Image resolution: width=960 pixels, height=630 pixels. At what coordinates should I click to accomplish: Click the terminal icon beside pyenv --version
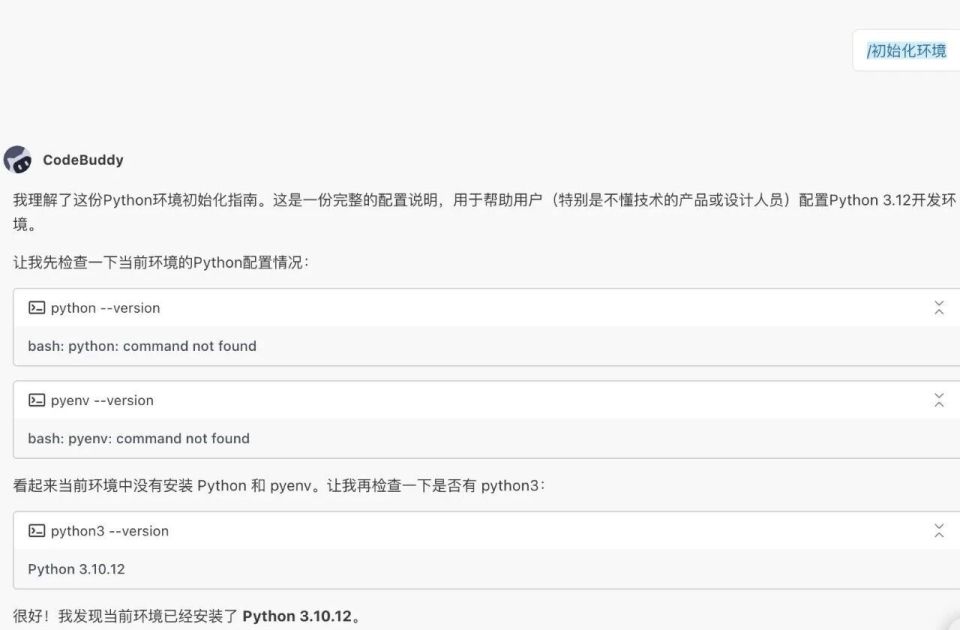[37, 400]
